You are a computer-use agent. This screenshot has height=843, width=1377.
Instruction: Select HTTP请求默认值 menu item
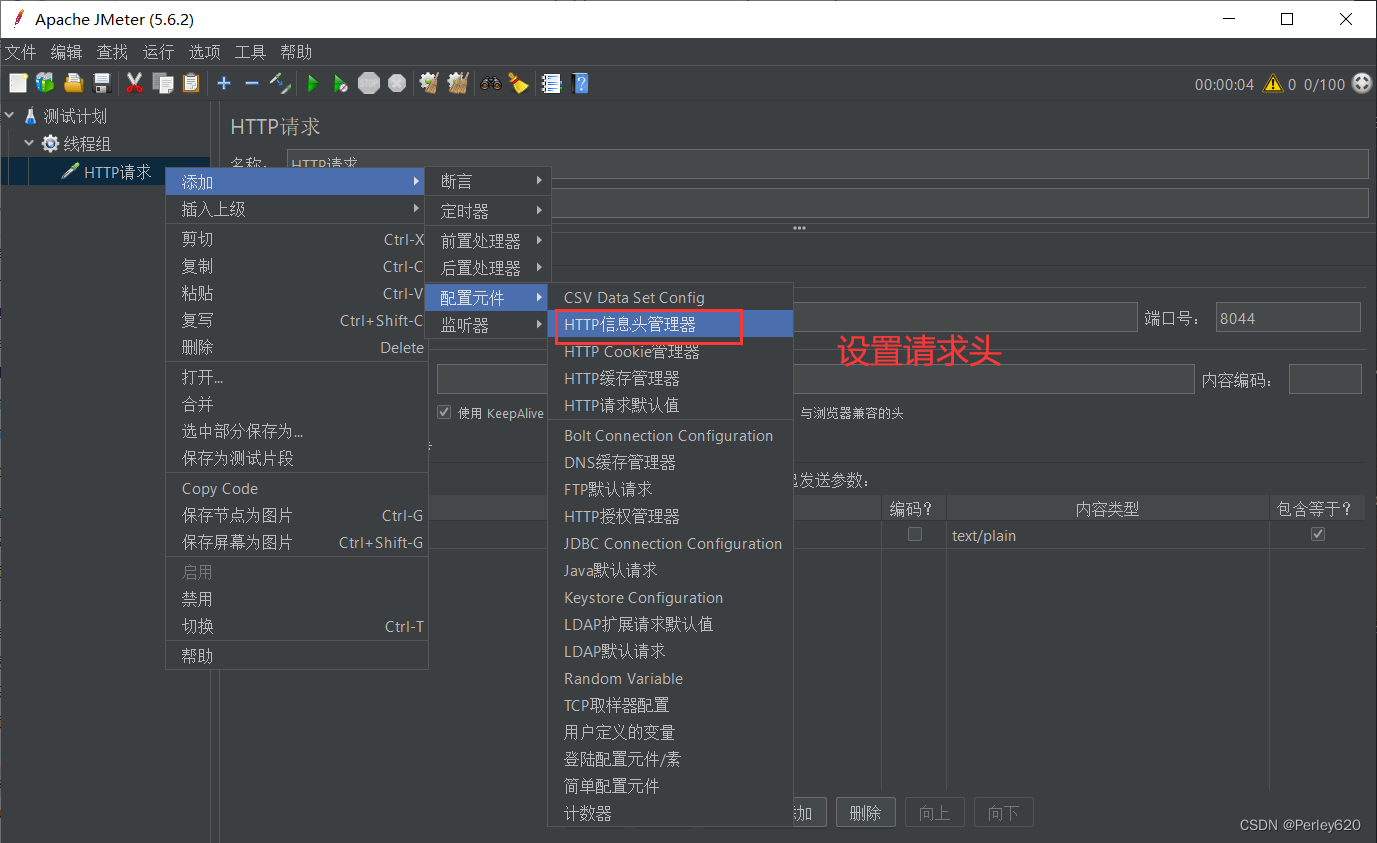670,405
